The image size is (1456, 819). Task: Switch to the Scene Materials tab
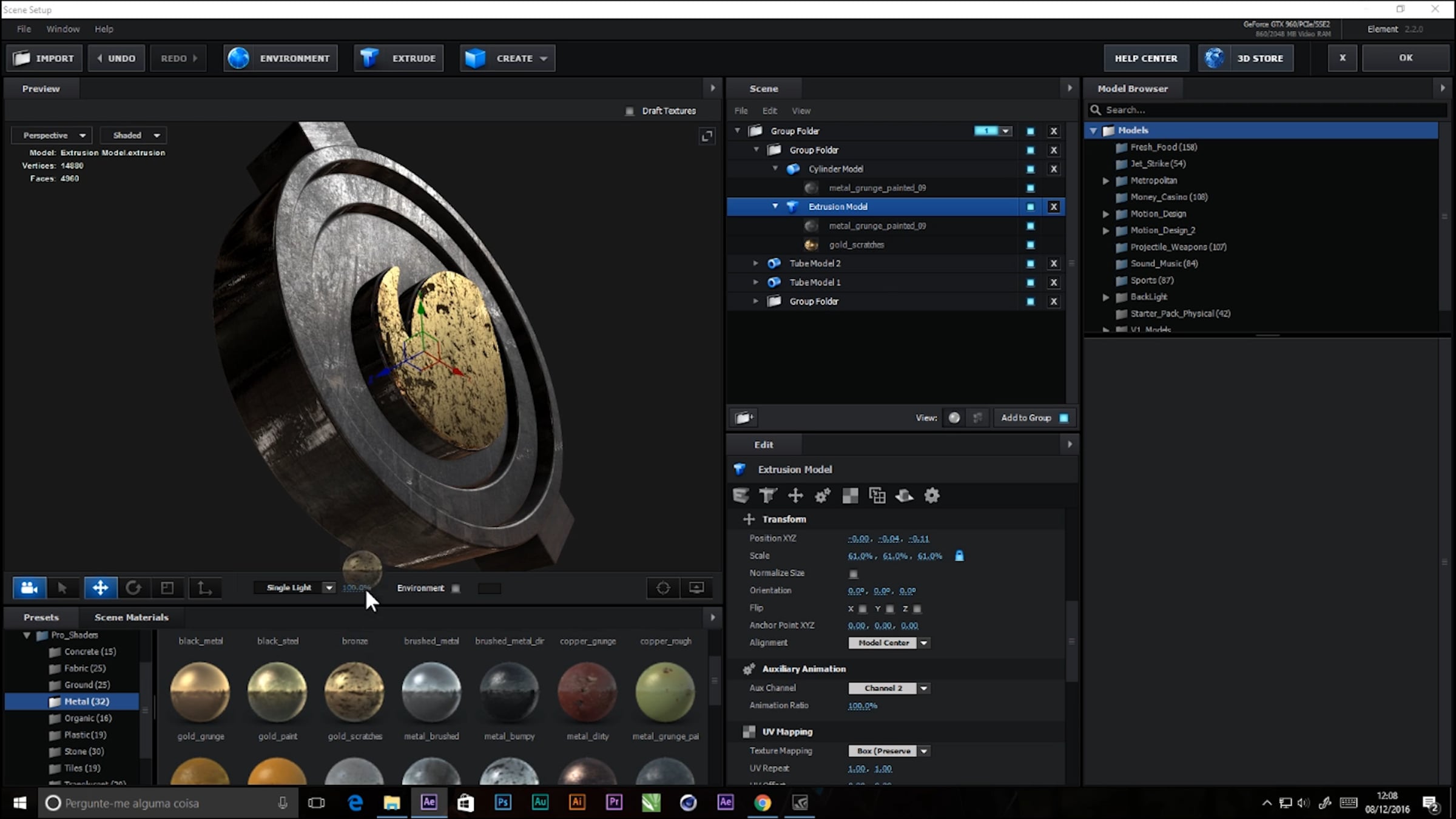click(131, 617)
